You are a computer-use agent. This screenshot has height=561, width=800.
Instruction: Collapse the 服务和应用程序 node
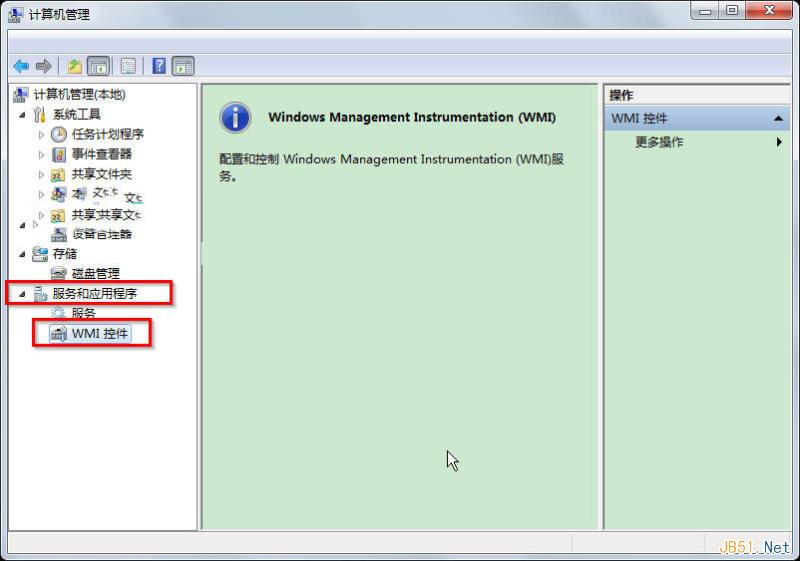22,294
